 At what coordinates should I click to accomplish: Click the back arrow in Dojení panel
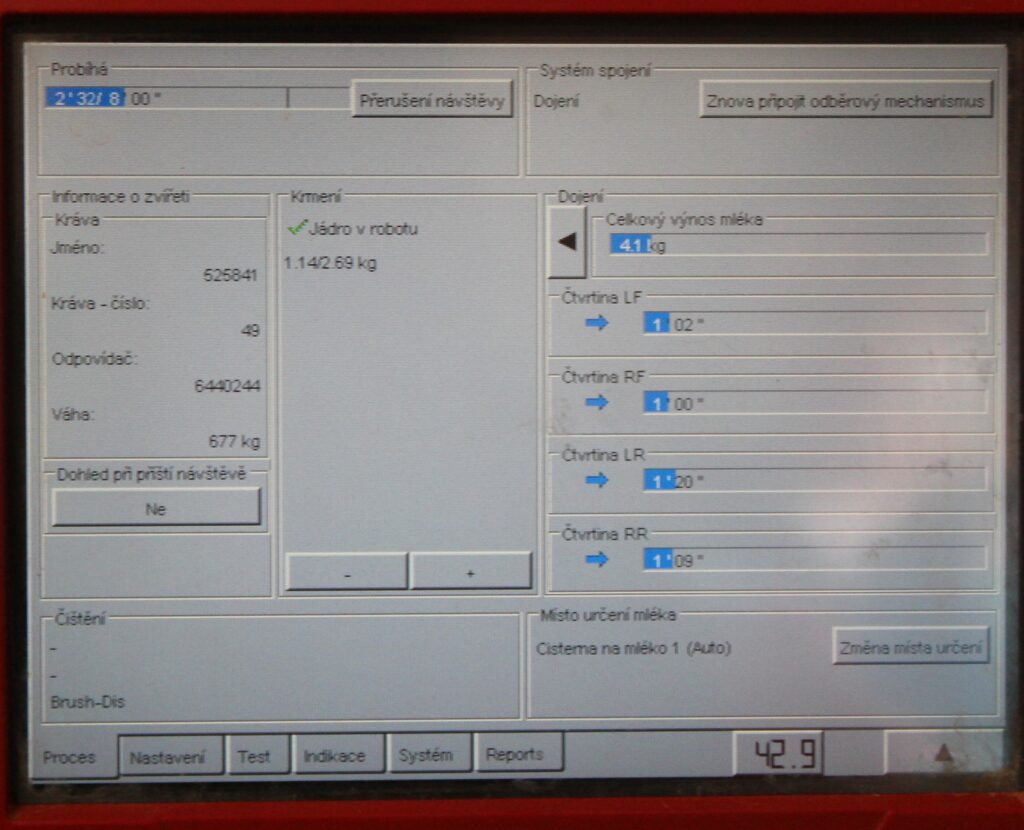pos(568,242)
